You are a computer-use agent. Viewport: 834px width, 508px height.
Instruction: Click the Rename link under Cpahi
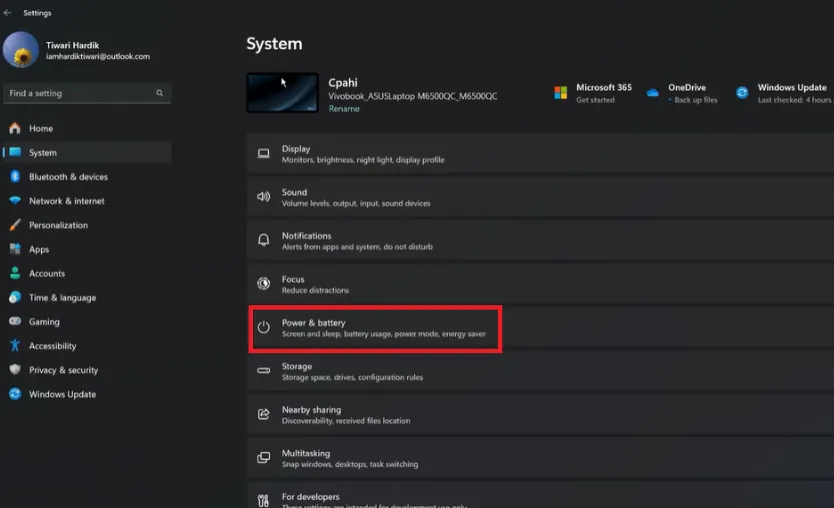[x=344, y=109]
